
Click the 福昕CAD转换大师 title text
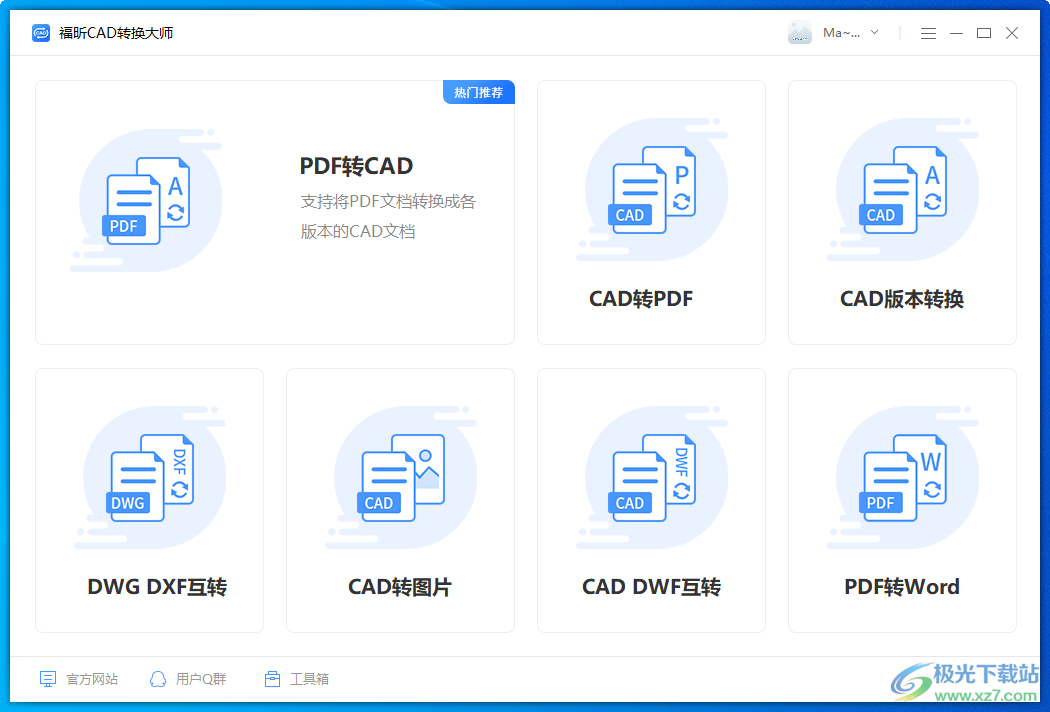click(118, 32)
